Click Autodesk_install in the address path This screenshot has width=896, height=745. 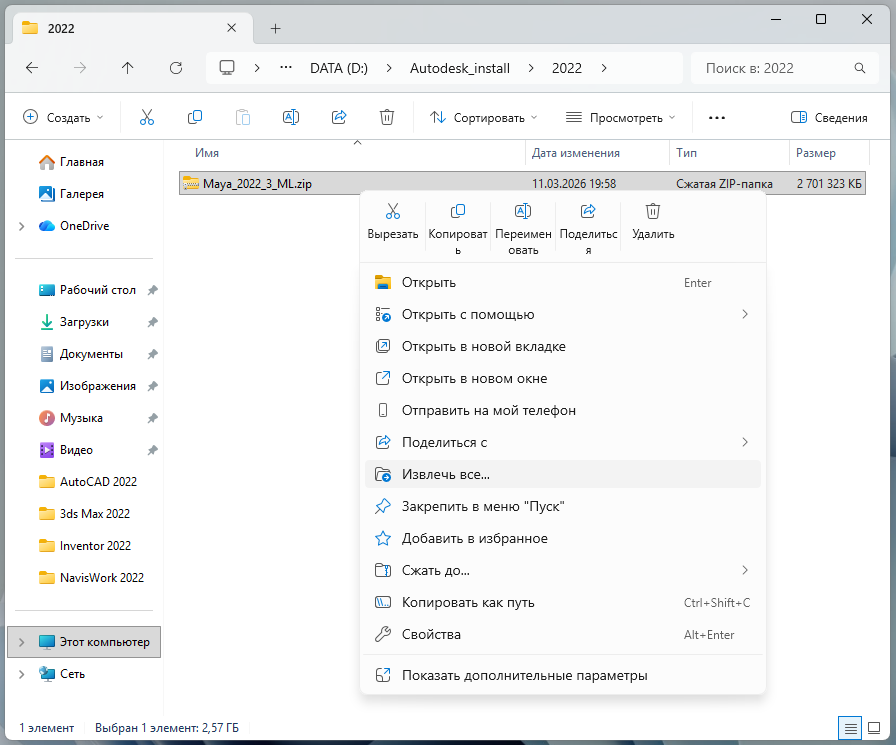click(459, 68)
